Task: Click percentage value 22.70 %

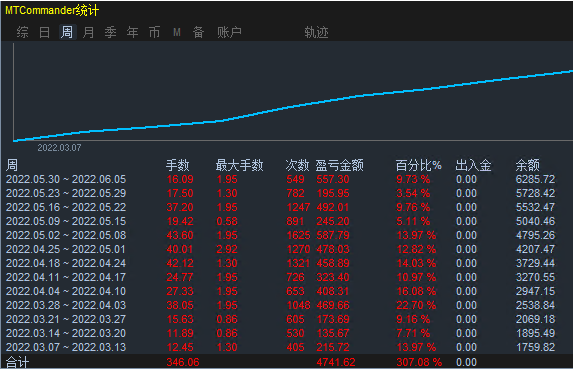Action: tap(416, 305)
